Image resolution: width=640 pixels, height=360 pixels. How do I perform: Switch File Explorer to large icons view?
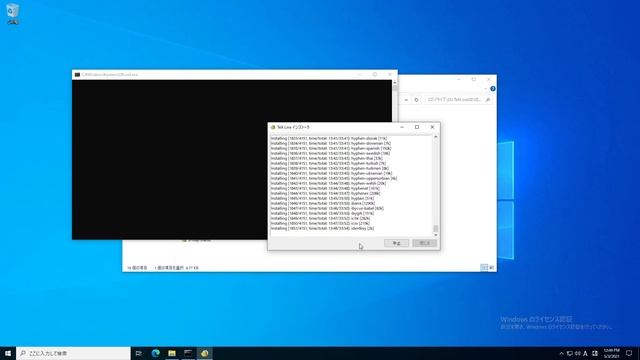491,268
